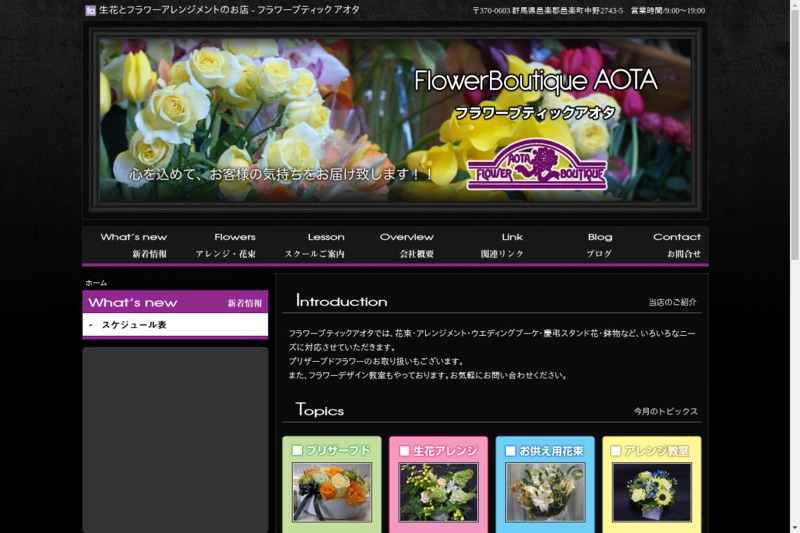This screenshot has height=533, width=800.
Task: Visit the Blog ブログ menu item
Action: point(599,245)
